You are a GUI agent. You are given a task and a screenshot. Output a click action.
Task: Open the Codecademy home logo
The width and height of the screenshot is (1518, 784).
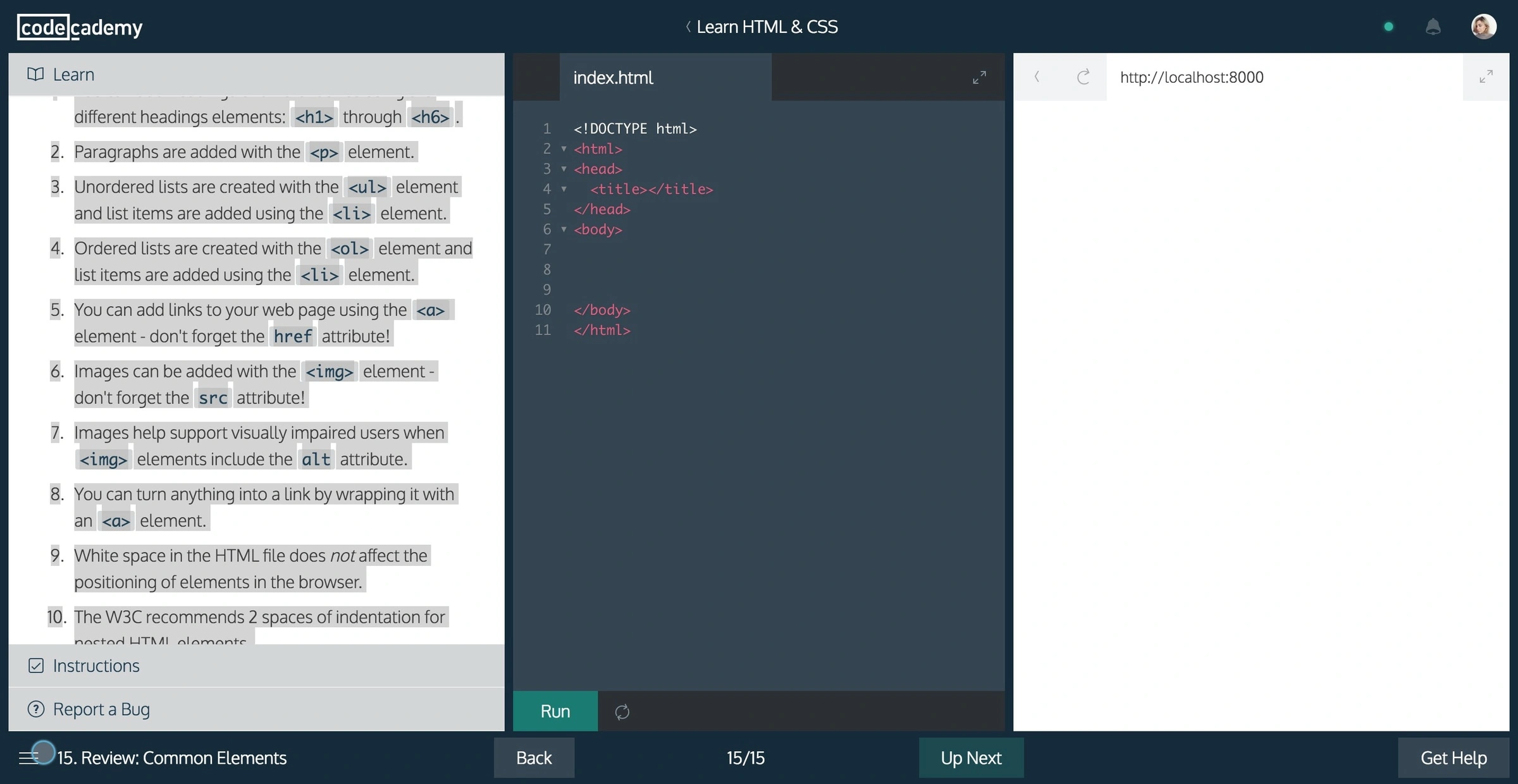pyautogui.click(x=78, y=27)
